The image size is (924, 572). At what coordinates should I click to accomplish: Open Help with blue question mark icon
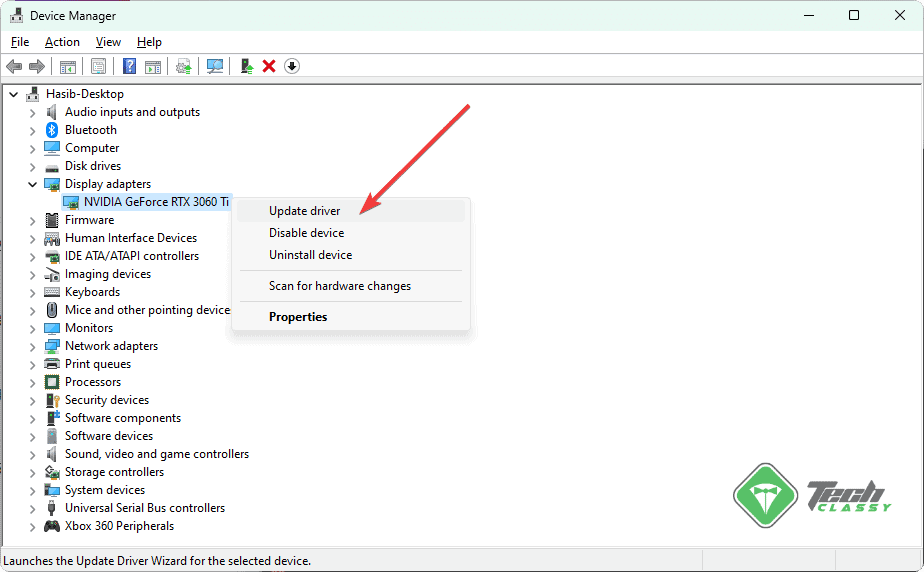[129, 66]
